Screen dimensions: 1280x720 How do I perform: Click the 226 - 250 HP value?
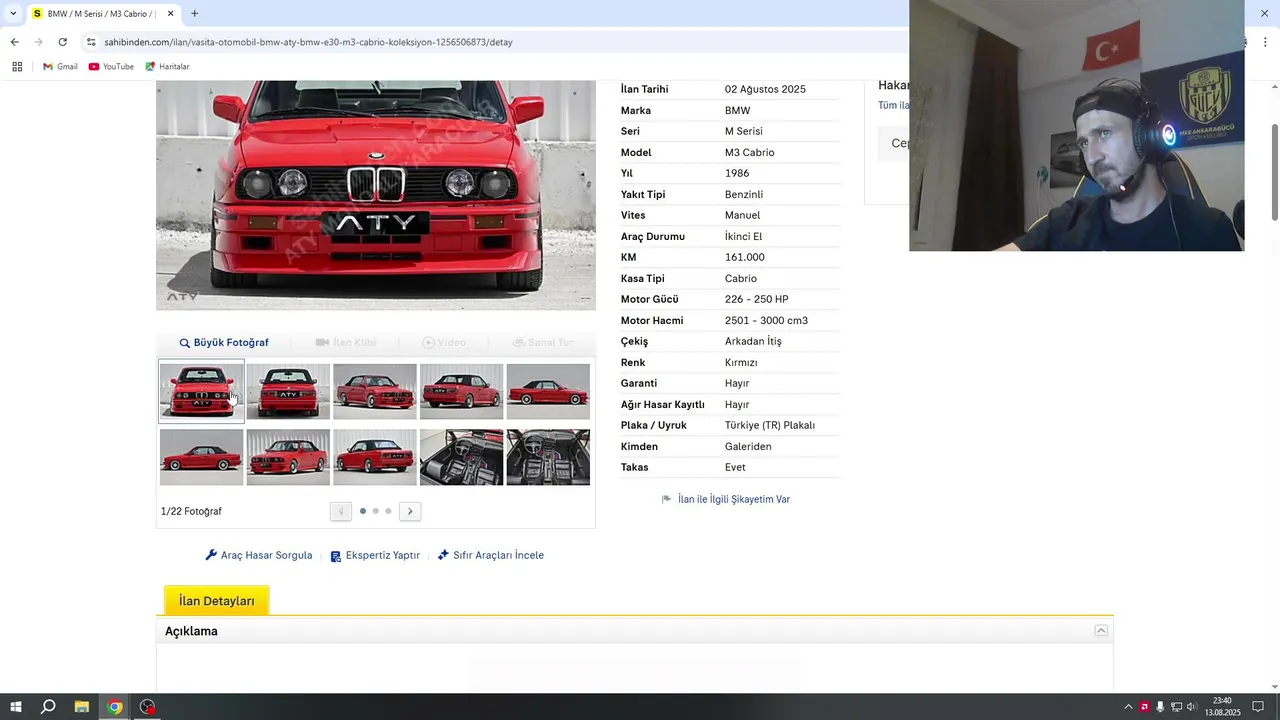click(756, 299)
